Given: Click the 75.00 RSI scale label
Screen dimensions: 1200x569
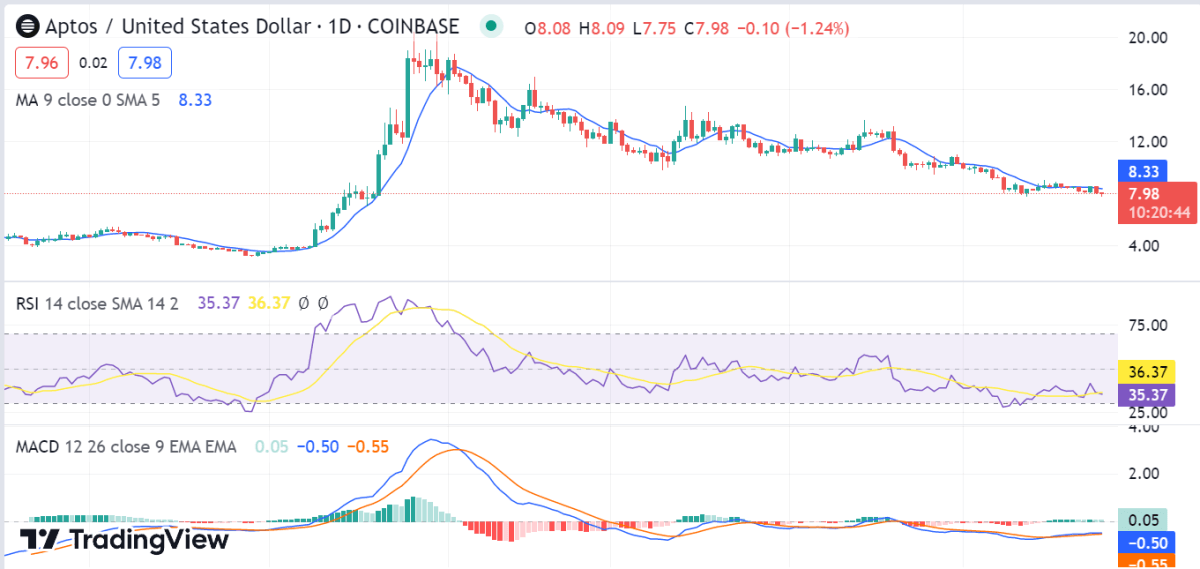Looking at the screenshot, I should tap(1148, 325).
